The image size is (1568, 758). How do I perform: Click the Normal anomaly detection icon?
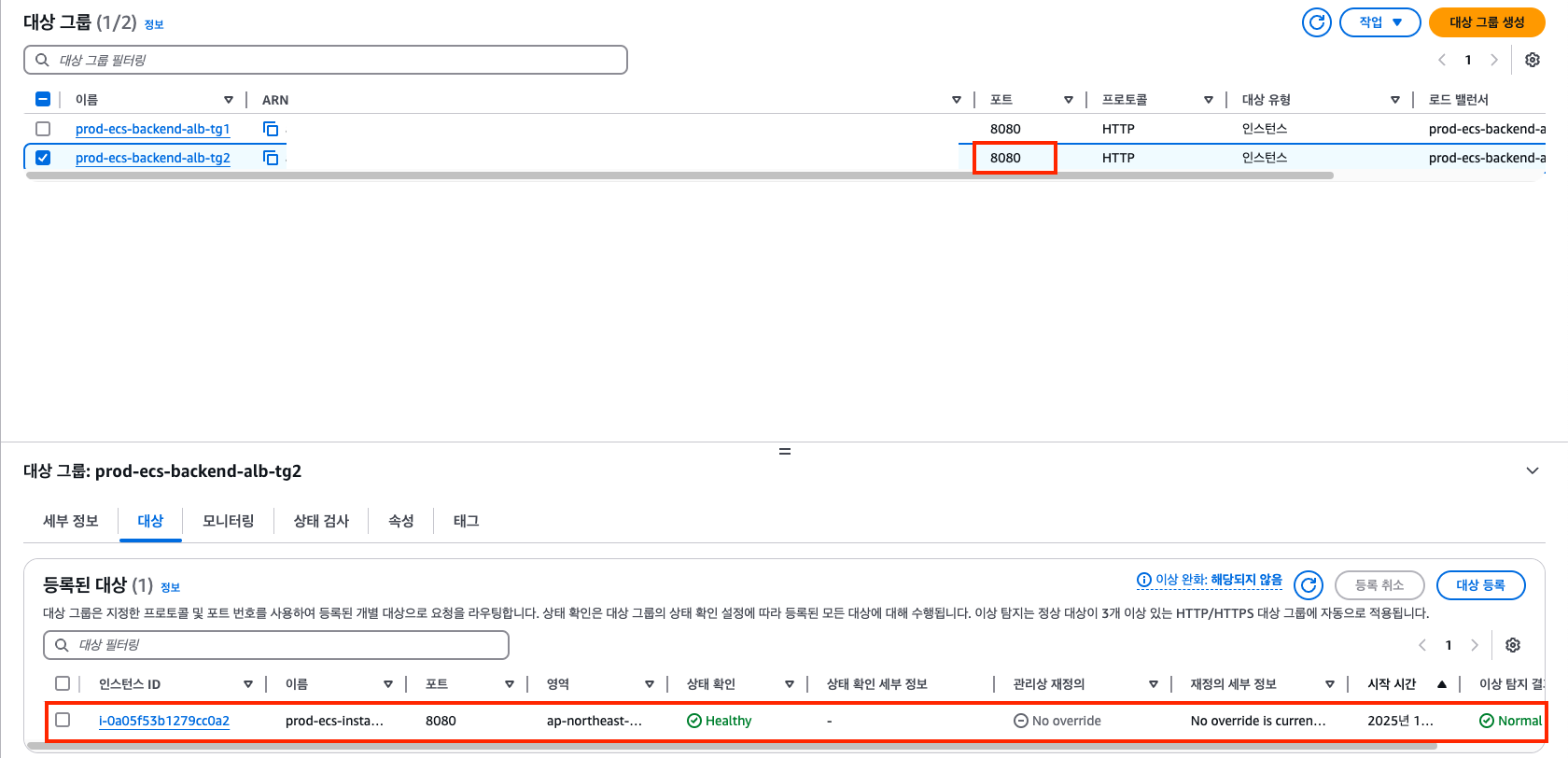point(1486,721)
